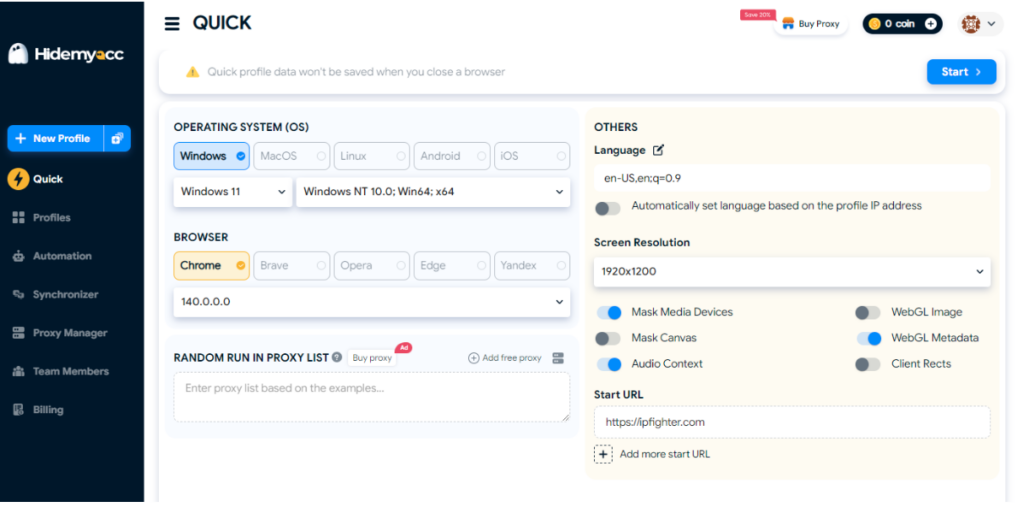This screenshot has width=1024, height=507.
Task: Click the hamburger menu icon beside QUICK
Action: click(172, 24)
